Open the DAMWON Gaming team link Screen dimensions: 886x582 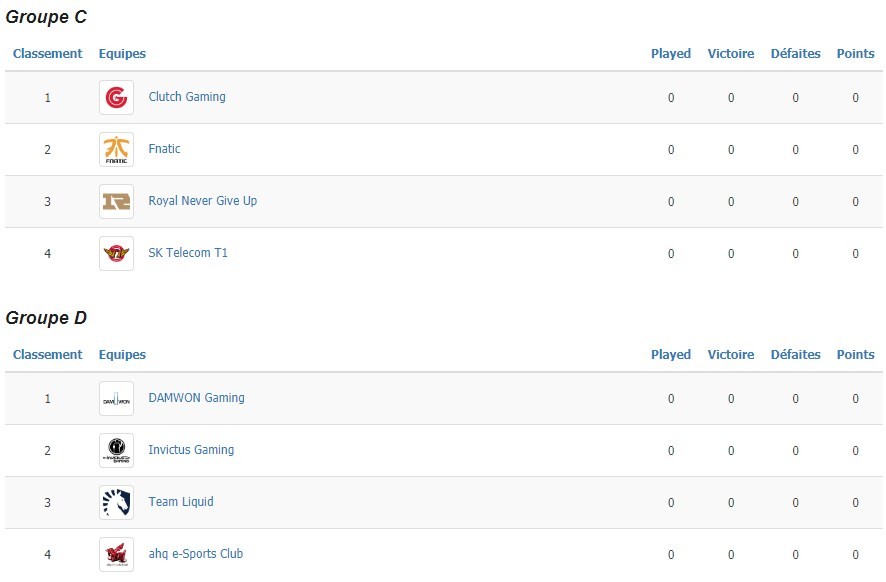click(197, 398)
